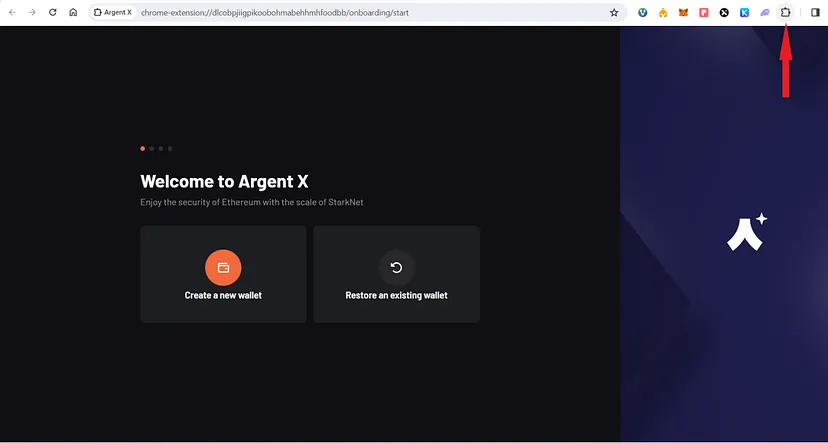Bookmark this page with the star icon
828x443 pixels.
(x=614, y=13)
